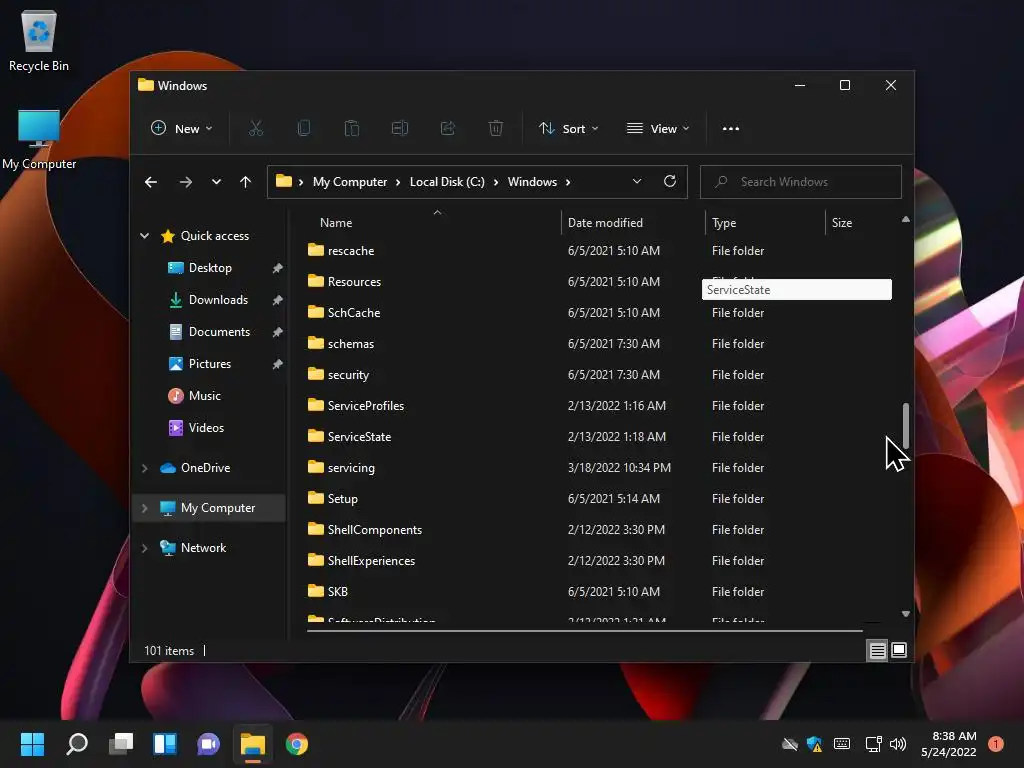The width and height of the screenshot is (1024, 768).
Task: Open Task View on taskbar
Action: tap(121, 744)
